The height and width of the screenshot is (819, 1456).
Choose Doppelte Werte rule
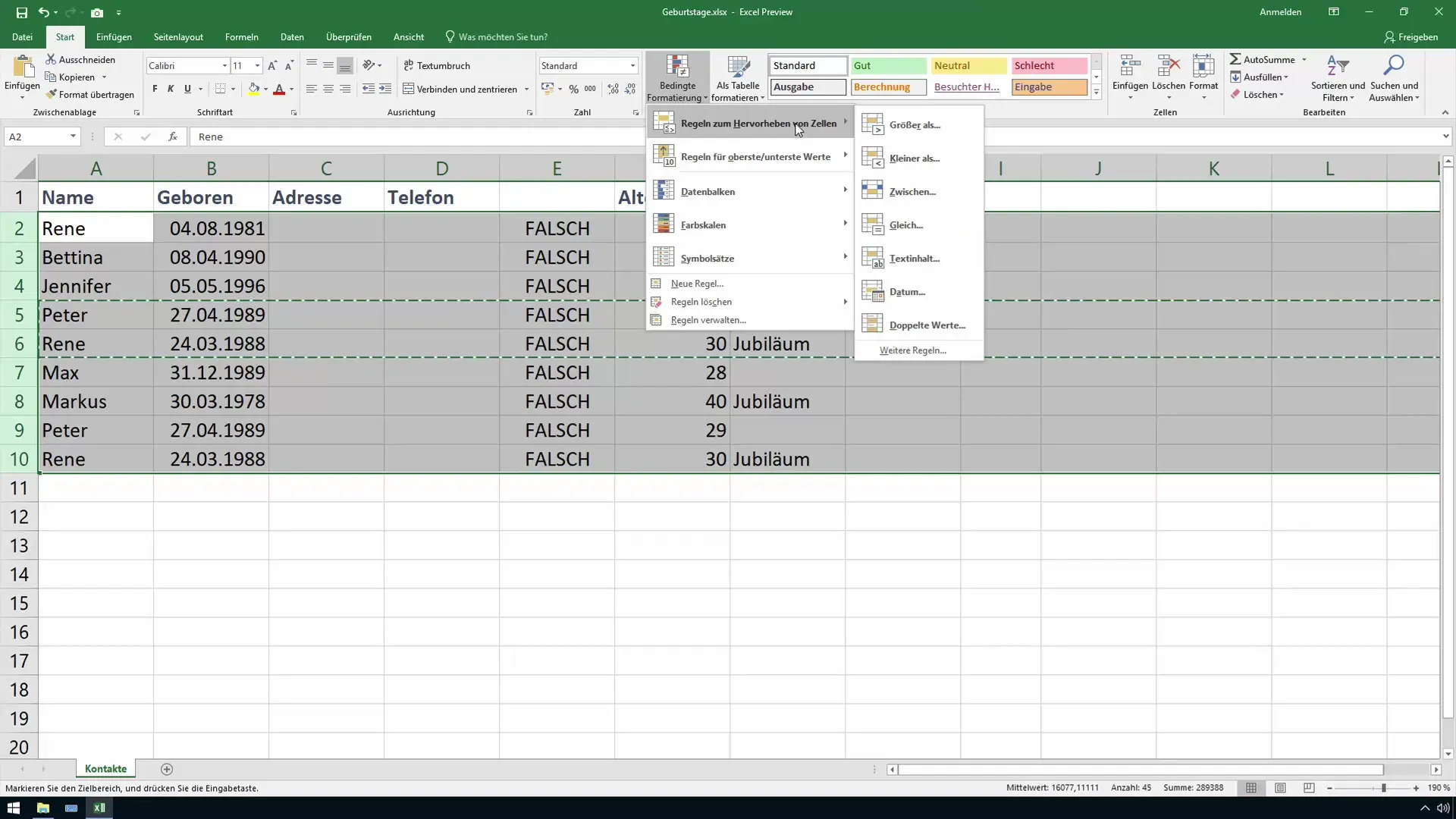pyautogui.click(x=918, y=325)
